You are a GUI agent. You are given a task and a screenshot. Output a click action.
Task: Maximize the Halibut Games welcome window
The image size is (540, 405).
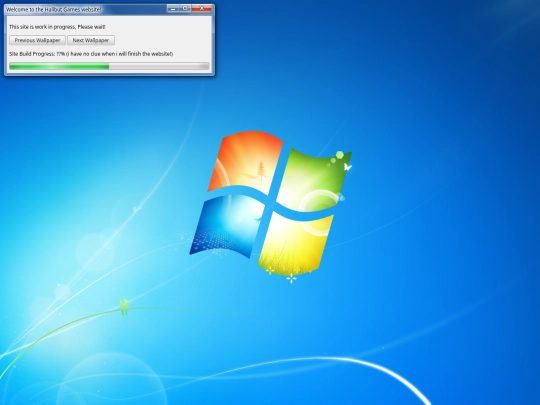tap(185, 9)
